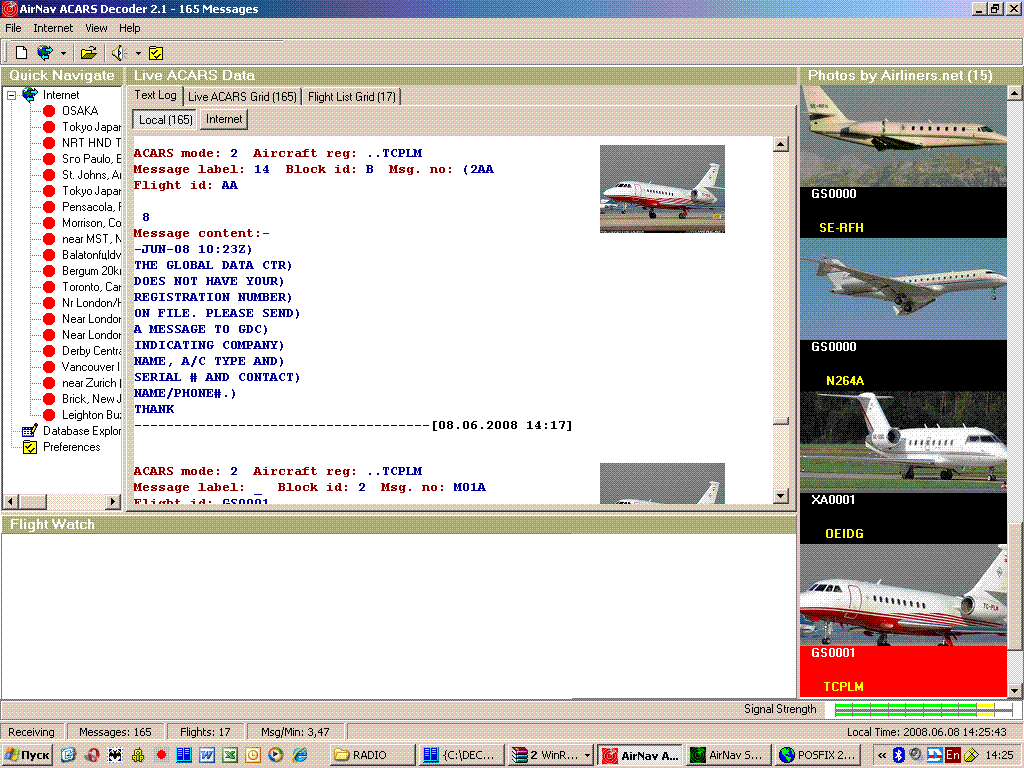Launch Excel from the quick launch bar
This screenshot has height=768, width=1024.
[230, 756]
